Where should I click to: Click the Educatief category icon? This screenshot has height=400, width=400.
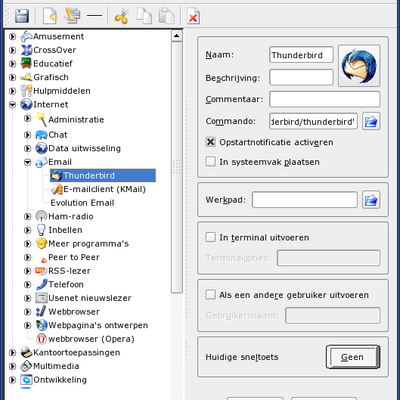coord(26,63)
